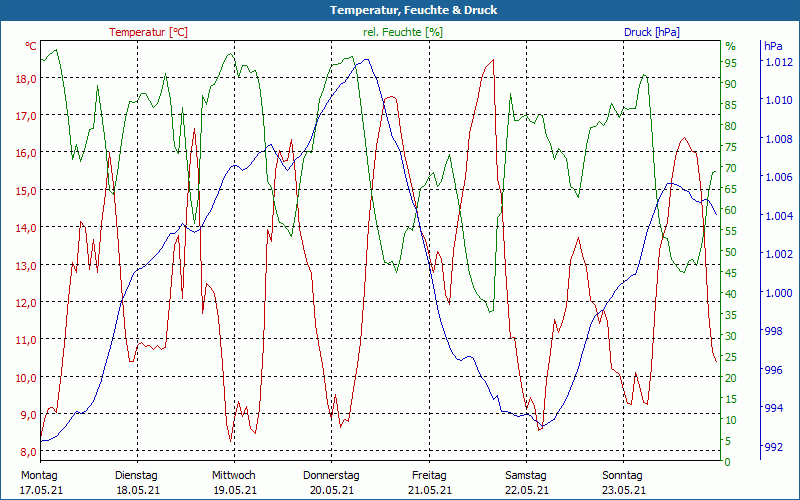Click the 'Mittwoch' day label
The width and height of the screenshot is (800, 500).
(x=234, y=476)
